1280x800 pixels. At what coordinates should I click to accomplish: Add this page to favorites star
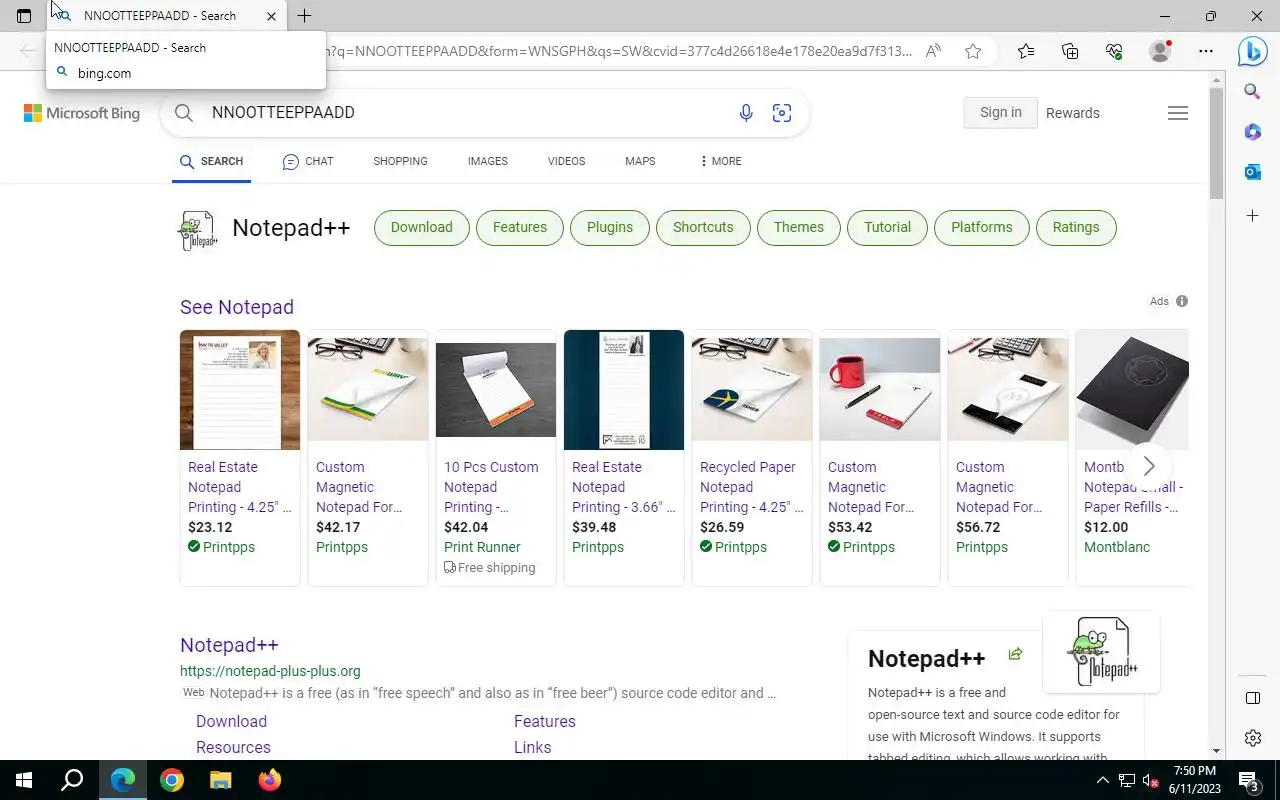pos(973,51)
